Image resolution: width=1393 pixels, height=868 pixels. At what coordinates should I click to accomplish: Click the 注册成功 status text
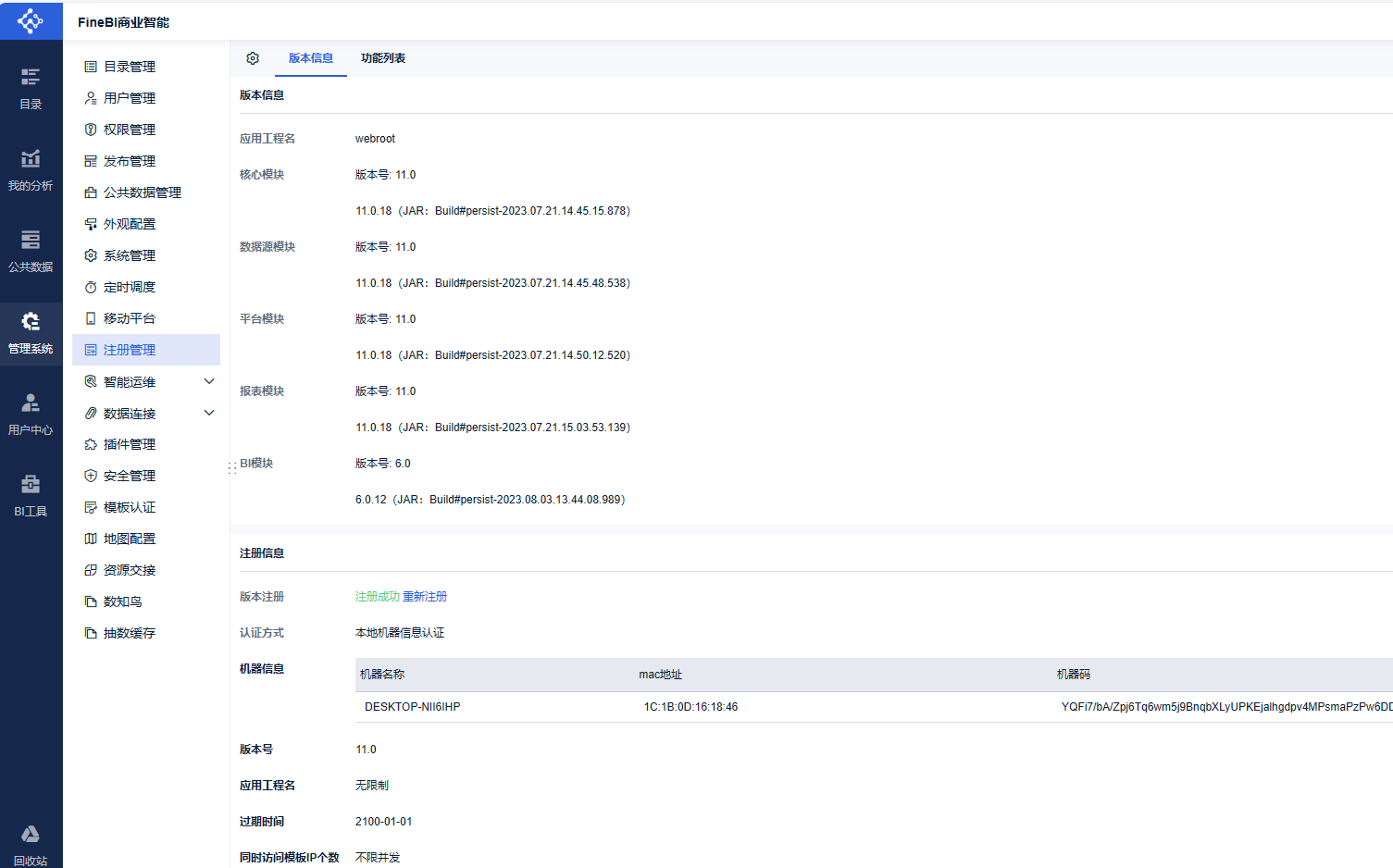[378, 597]
